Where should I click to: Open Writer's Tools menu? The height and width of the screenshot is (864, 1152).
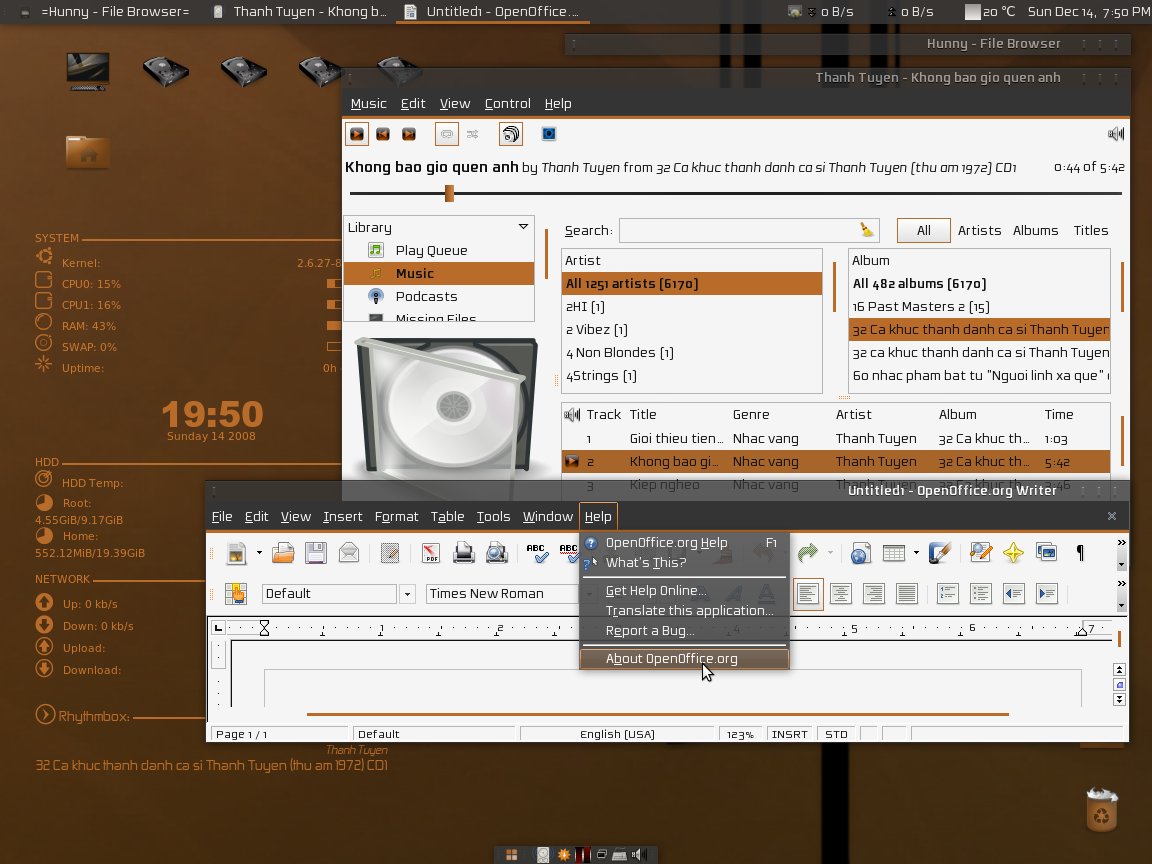click(x=493, y=516)
